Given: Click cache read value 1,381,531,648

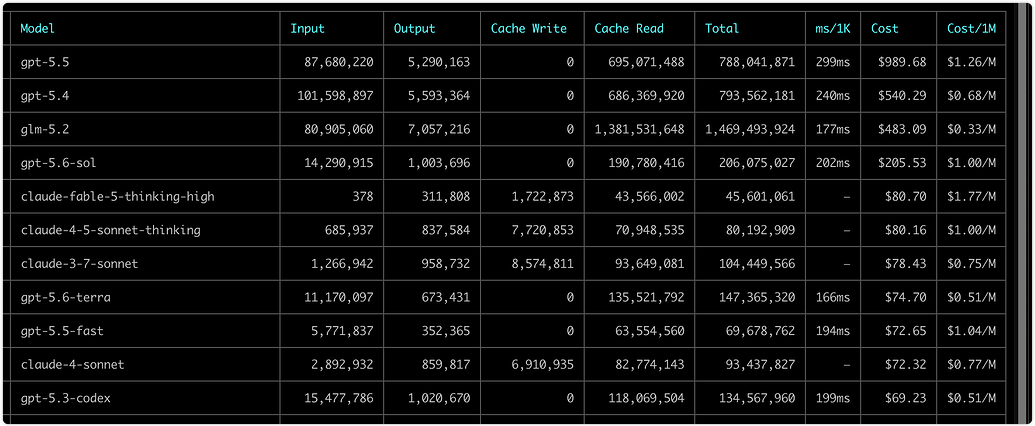Looking at the screenshot, I should tap(640, 129).
